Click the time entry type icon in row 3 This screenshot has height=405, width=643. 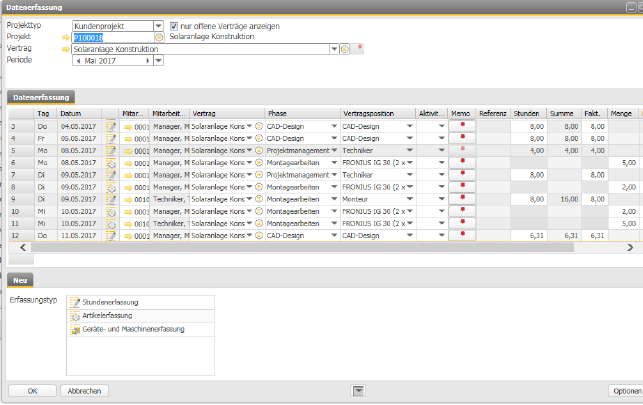[111, 126]
